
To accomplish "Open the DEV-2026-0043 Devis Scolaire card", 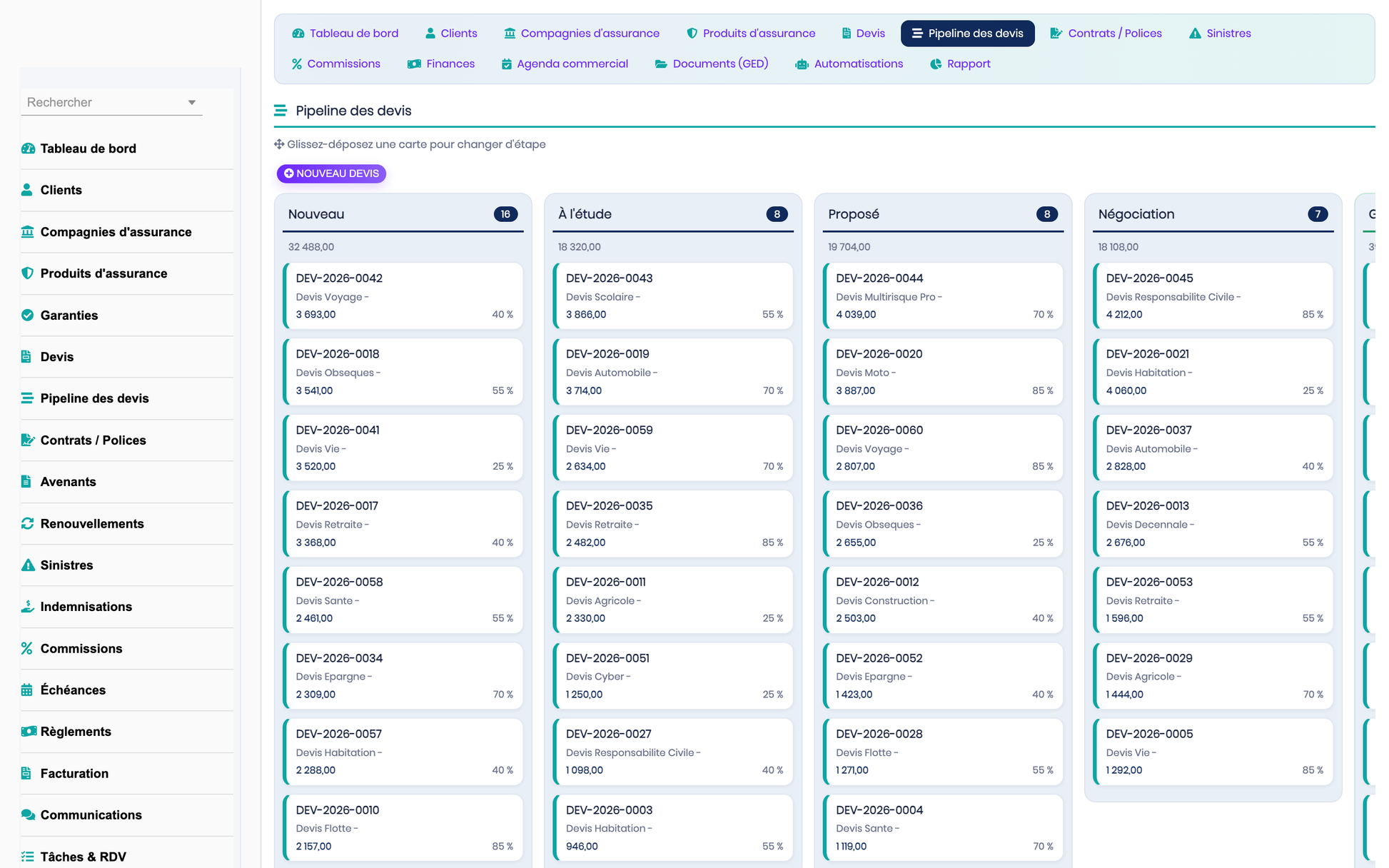I will 673,296.
